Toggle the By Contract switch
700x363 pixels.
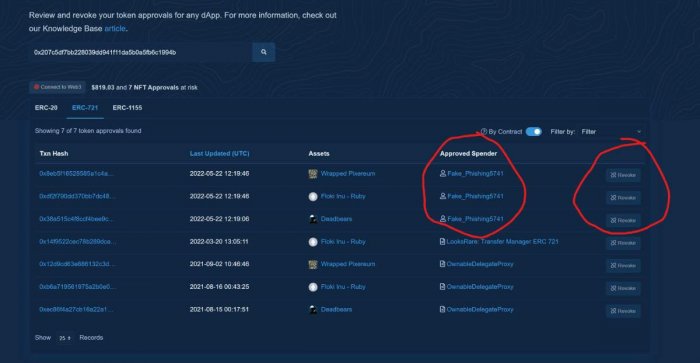533,132
